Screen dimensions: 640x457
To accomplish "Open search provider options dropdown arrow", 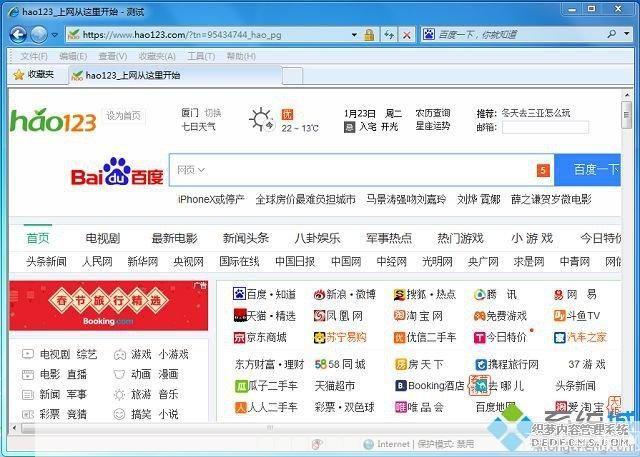I will pos(627,34).
